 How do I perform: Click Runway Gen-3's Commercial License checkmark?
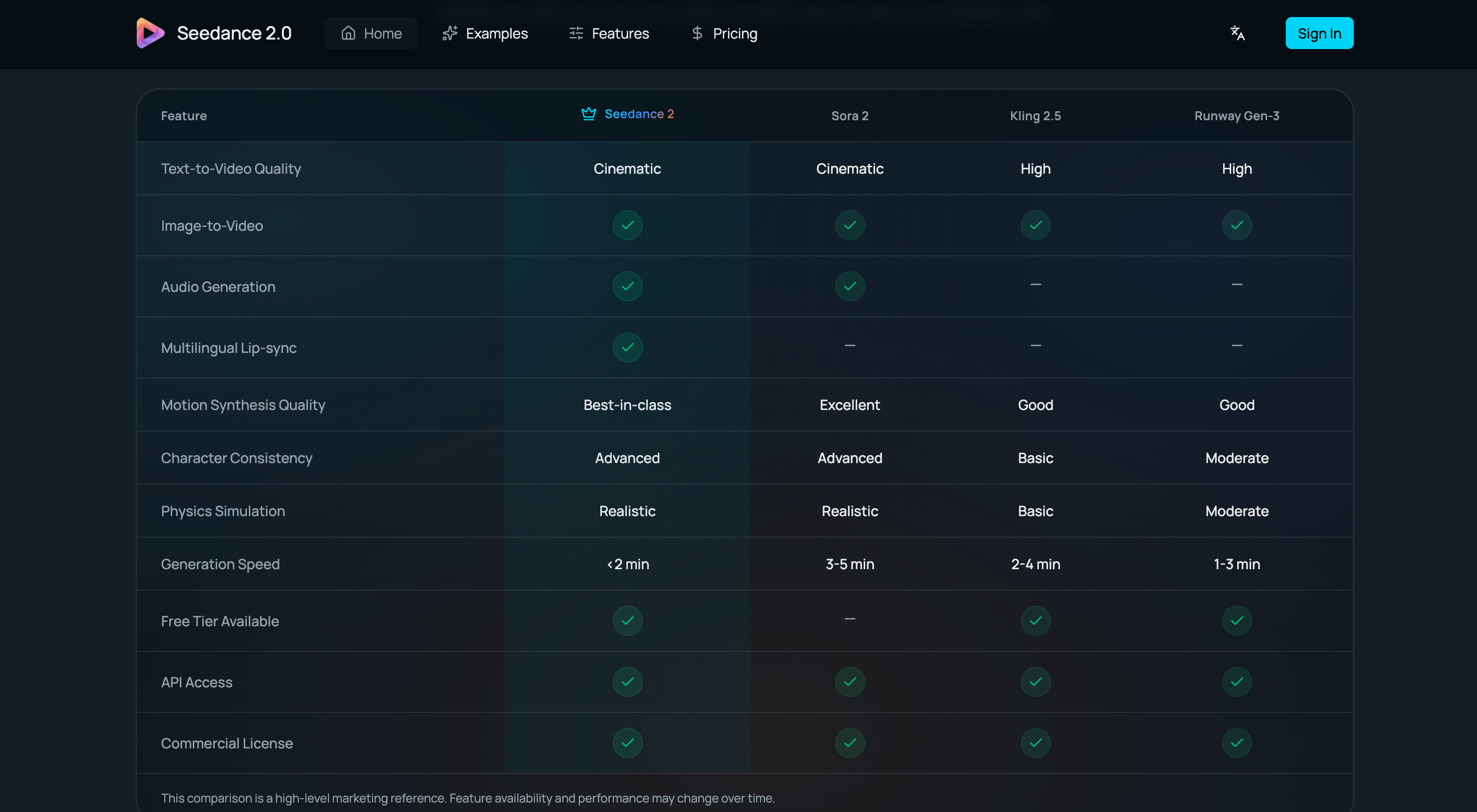click(1237, 742)
